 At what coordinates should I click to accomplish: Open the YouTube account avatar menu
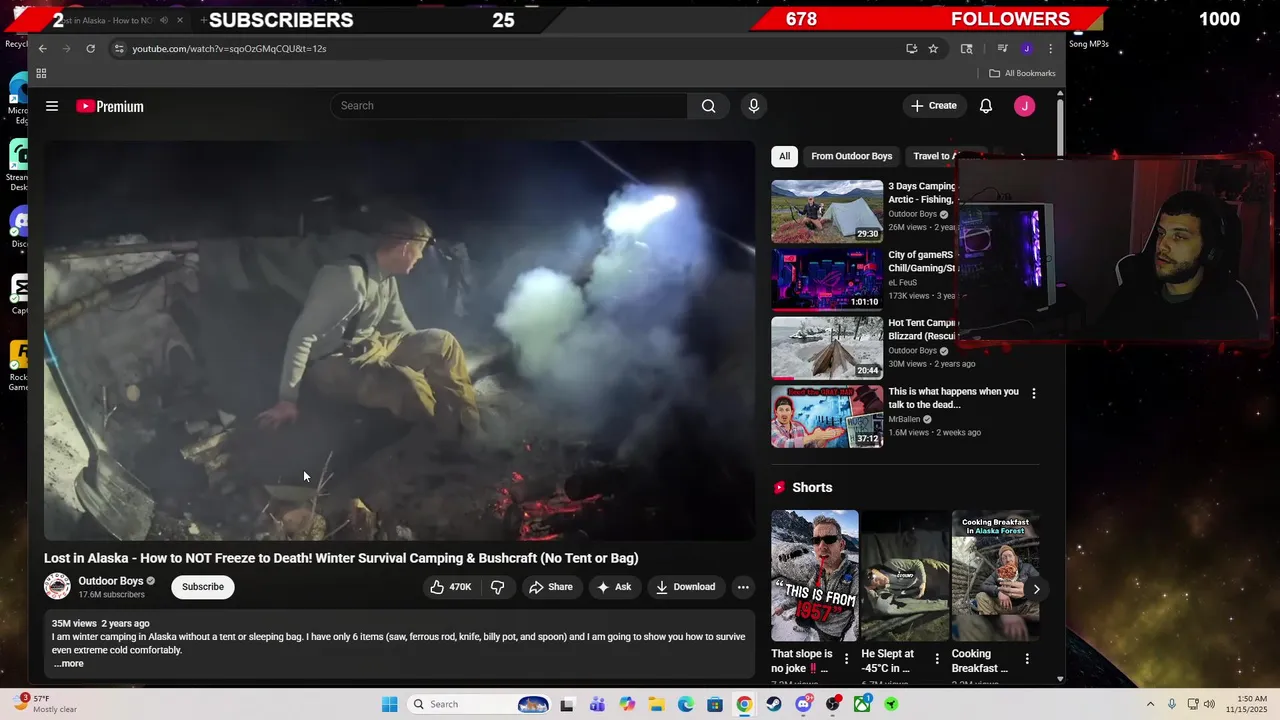click(1024, 106)
